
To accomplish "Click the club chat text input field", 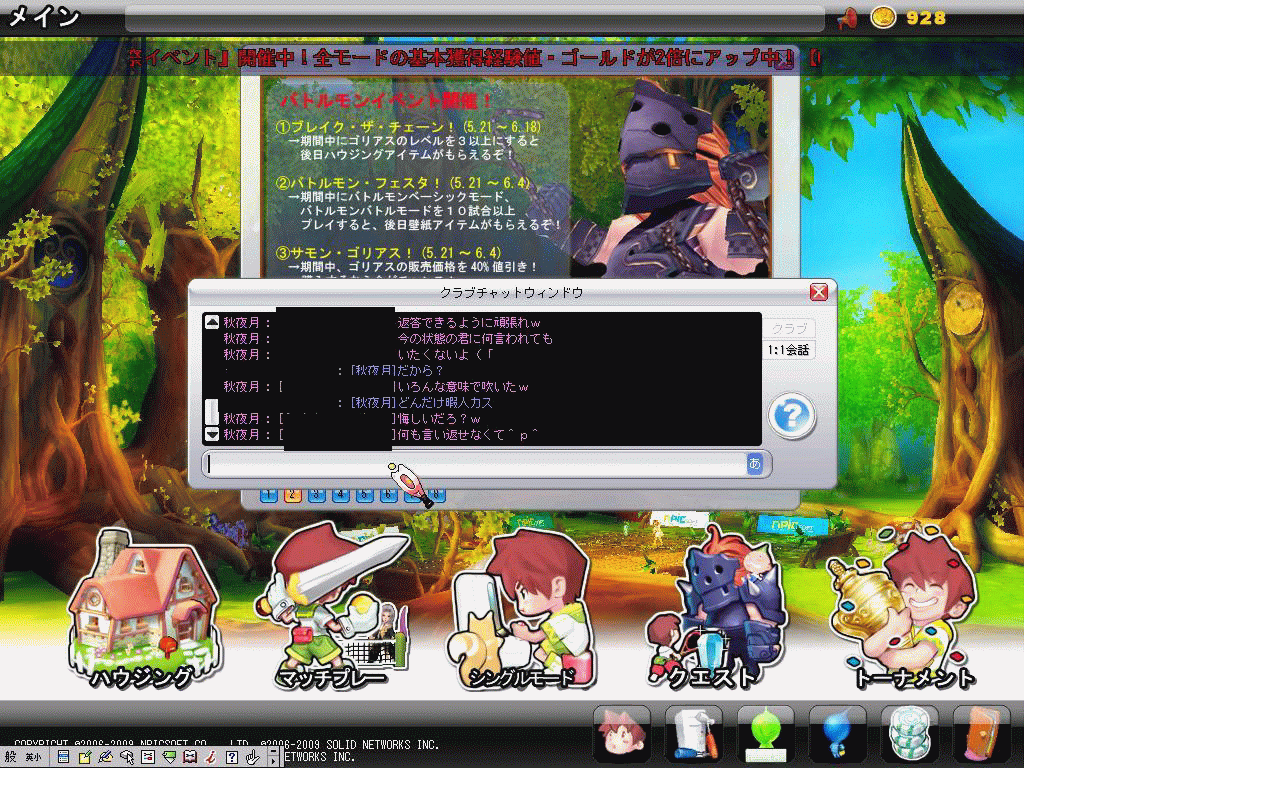I will pyautogui.click(x=475, y=463).
